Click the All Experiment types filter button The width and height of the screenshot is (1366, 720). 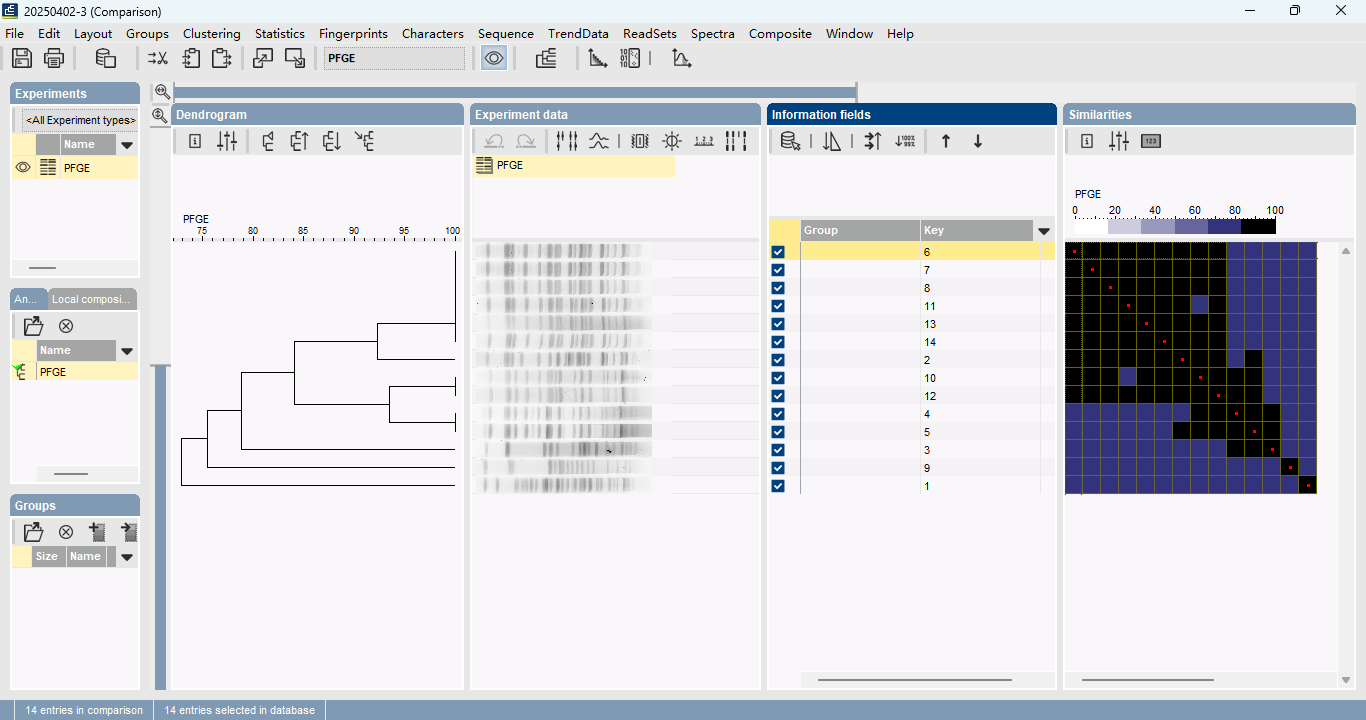(80, 120)
